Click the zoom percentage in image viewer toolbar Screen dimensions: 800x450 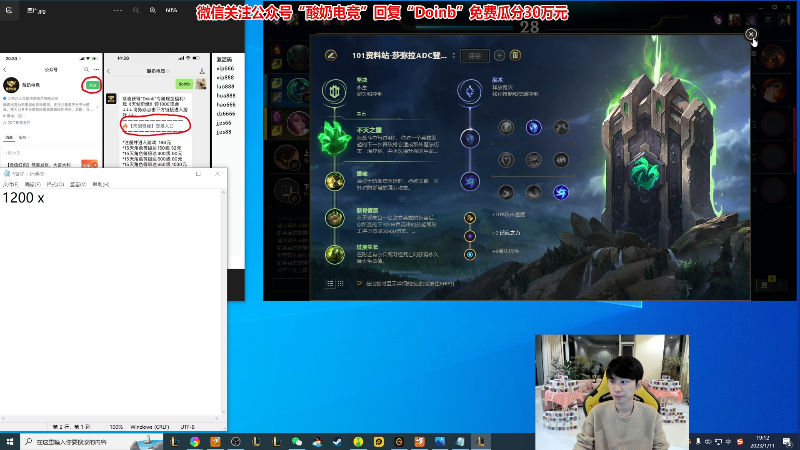click(x=171, y=10)
